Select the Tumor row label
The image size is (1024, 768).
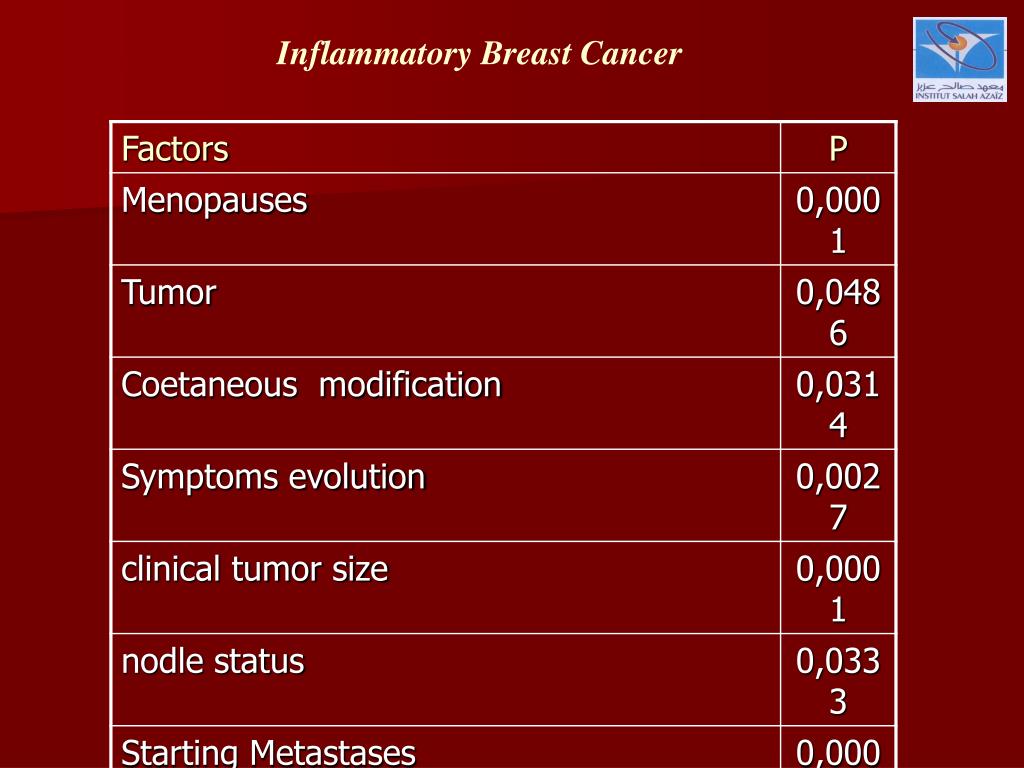168,292
